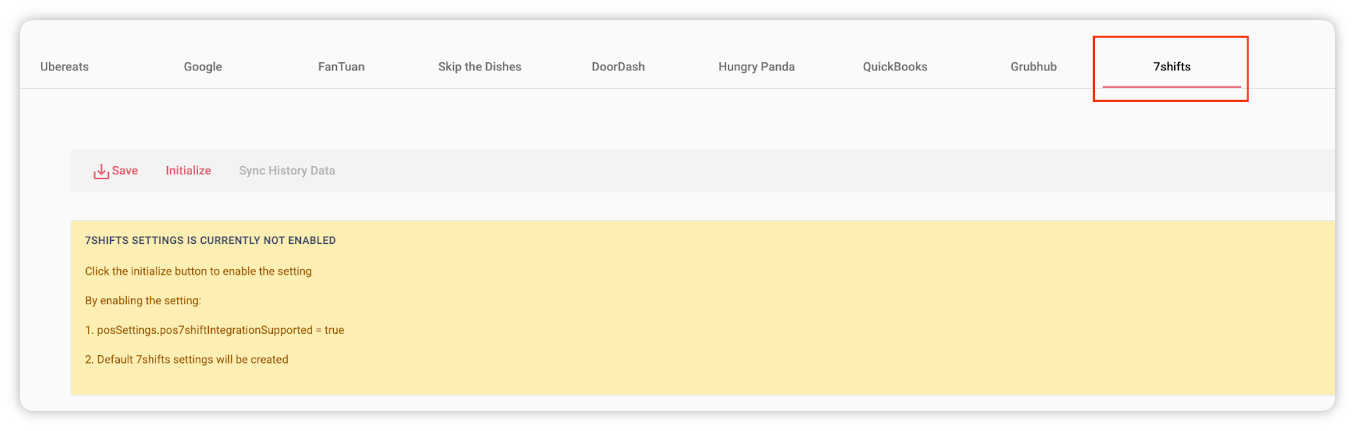The image size is (1355, 431).
Task: Open the Grubhub tab
Action: pos(1033,67)
